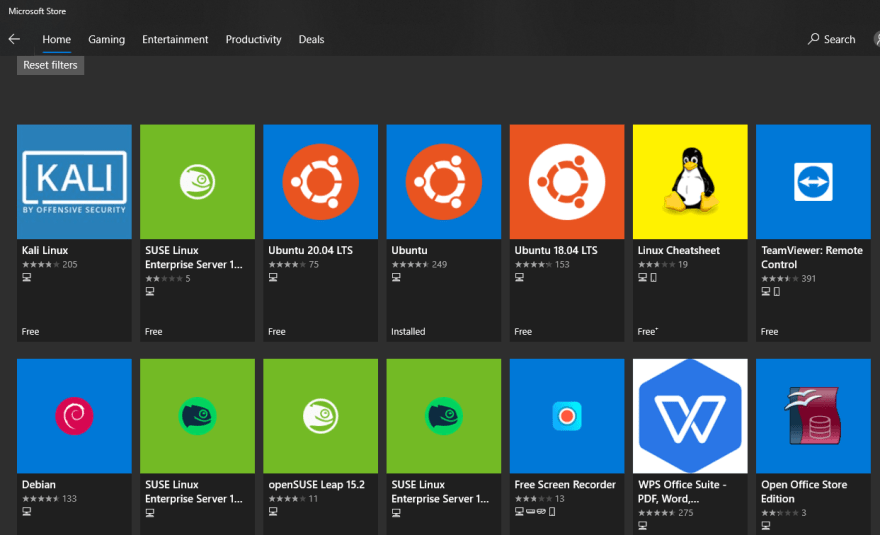Open the Linux Cheatsheet penguin icon
Screen dimensions: 880x535
point(690,182)
